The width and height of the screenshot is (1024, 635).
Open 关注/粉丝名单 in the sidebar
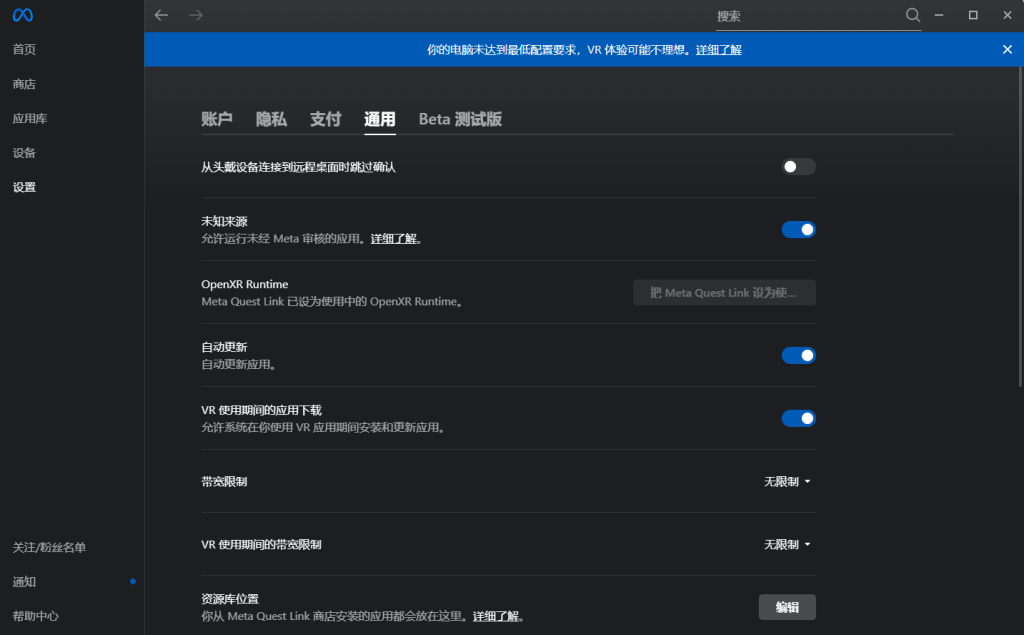[49, 547]
